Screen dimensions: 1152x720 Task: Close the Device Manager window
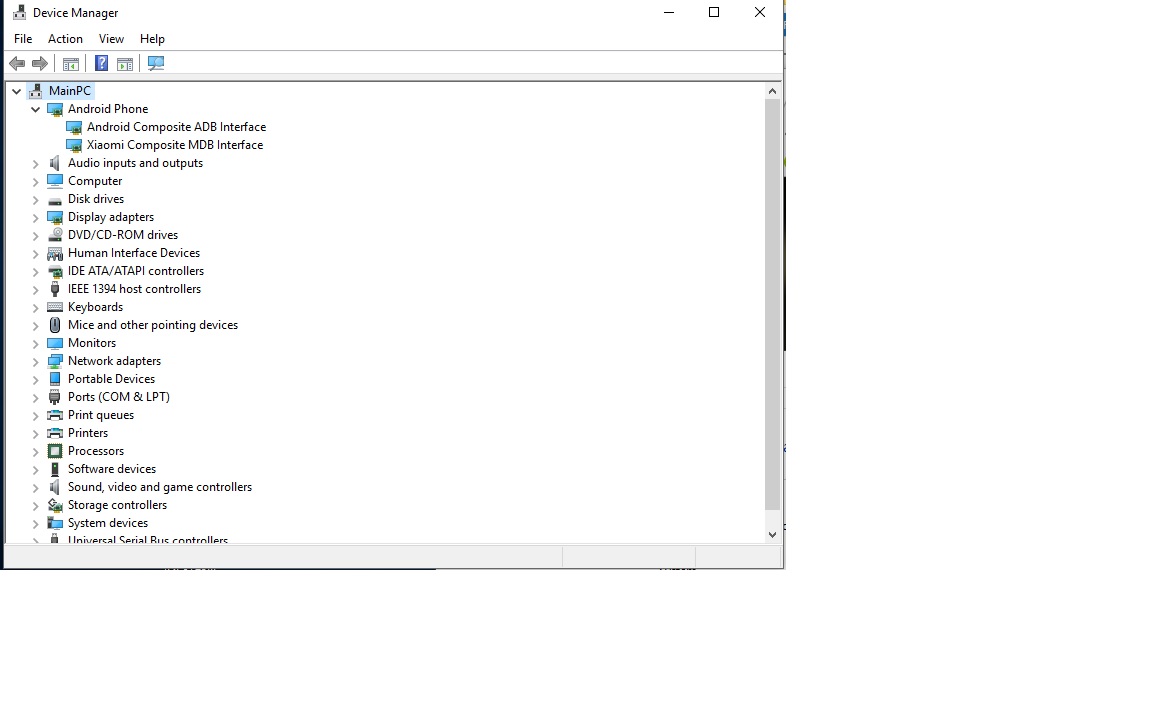click(x=760, y=12)
